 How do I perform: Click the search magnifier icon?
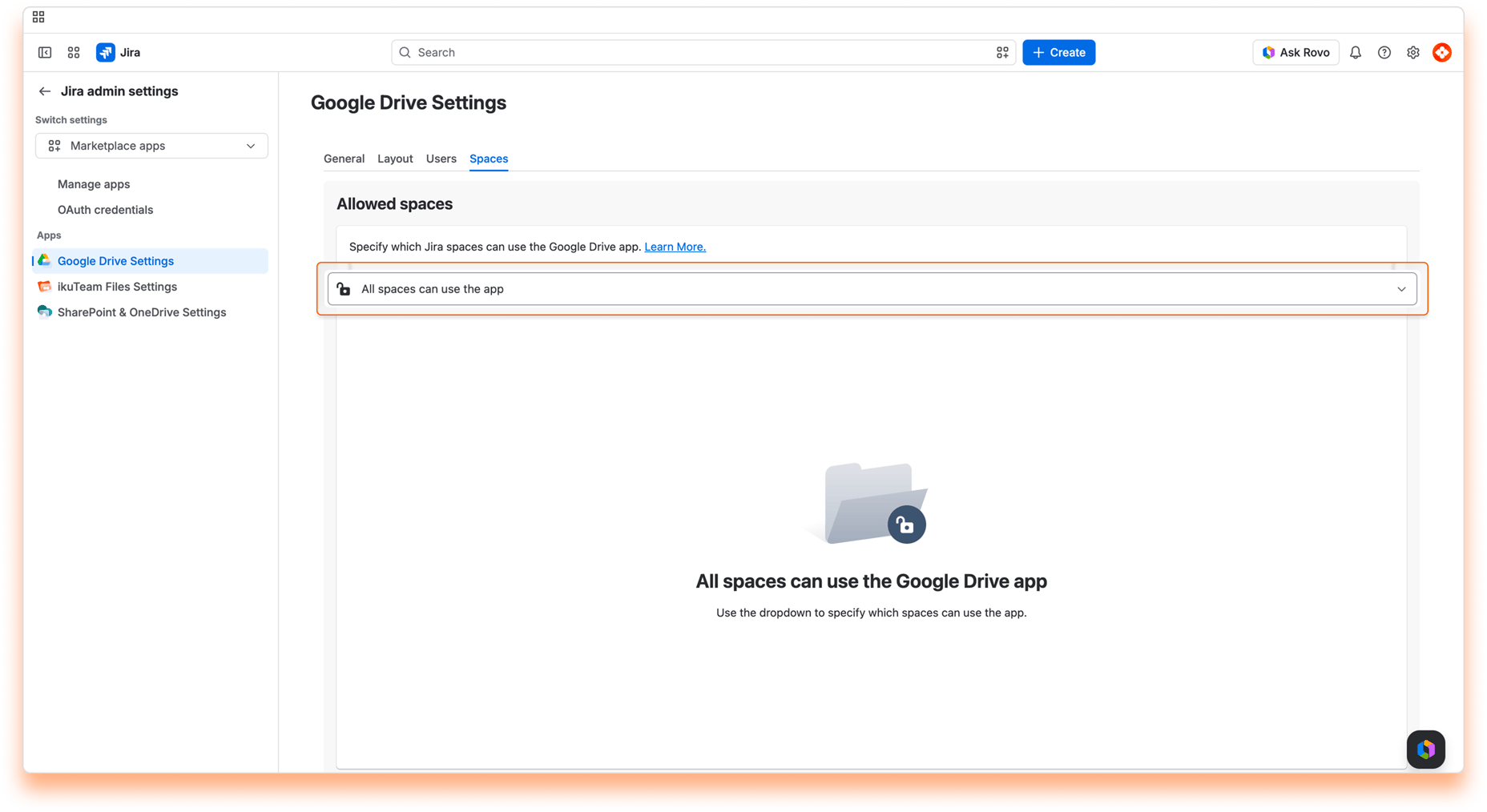(x=405, y=53)
